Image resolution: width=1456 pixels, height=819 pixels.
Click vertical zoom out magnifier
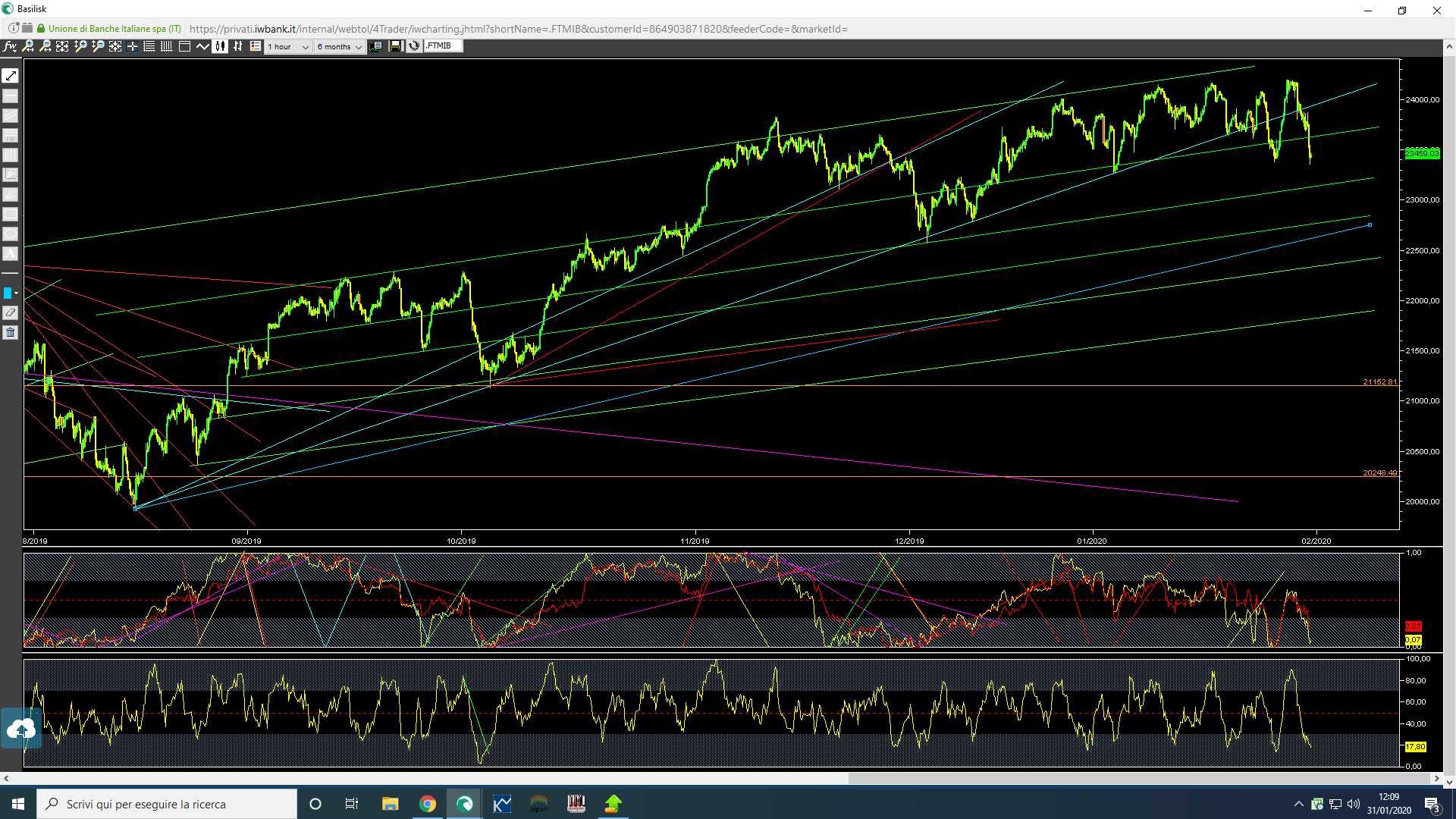coord(98,46)
